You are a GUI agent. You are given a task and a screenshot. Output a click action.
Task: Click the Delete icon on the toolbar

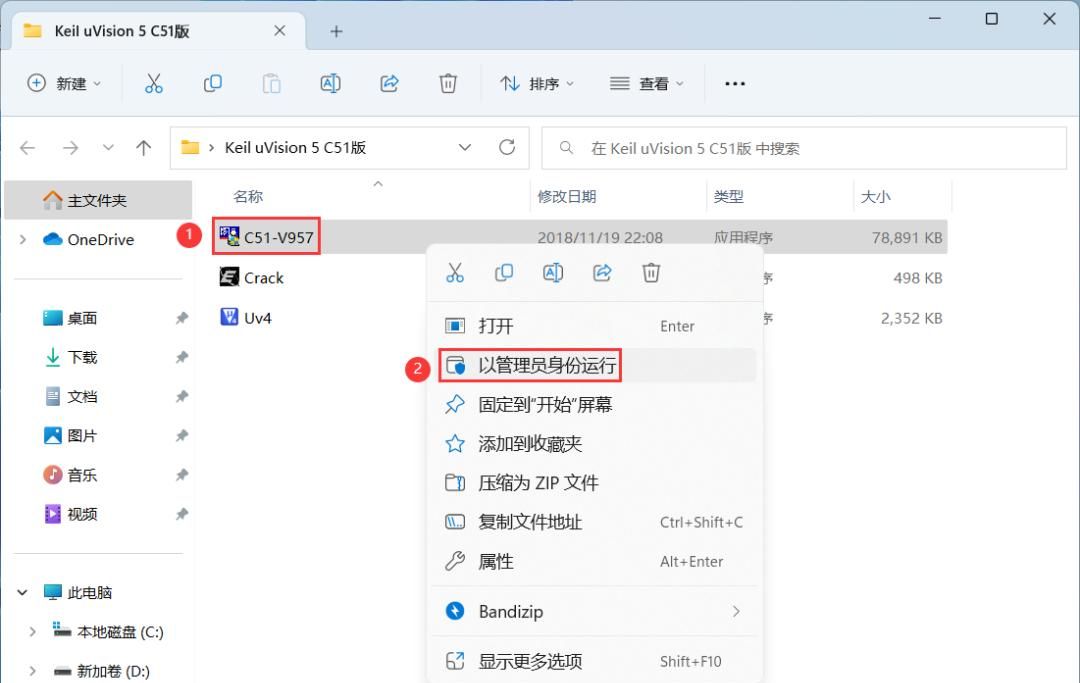click(x=448, y=83)
